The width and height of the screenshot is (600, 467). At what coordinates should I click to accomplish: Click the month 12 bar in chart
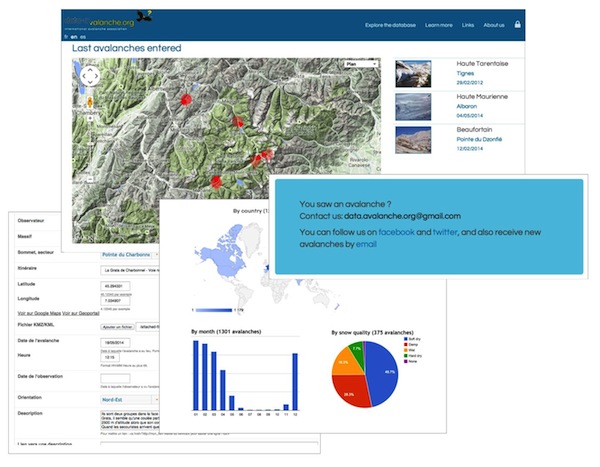tap(295, 382)
